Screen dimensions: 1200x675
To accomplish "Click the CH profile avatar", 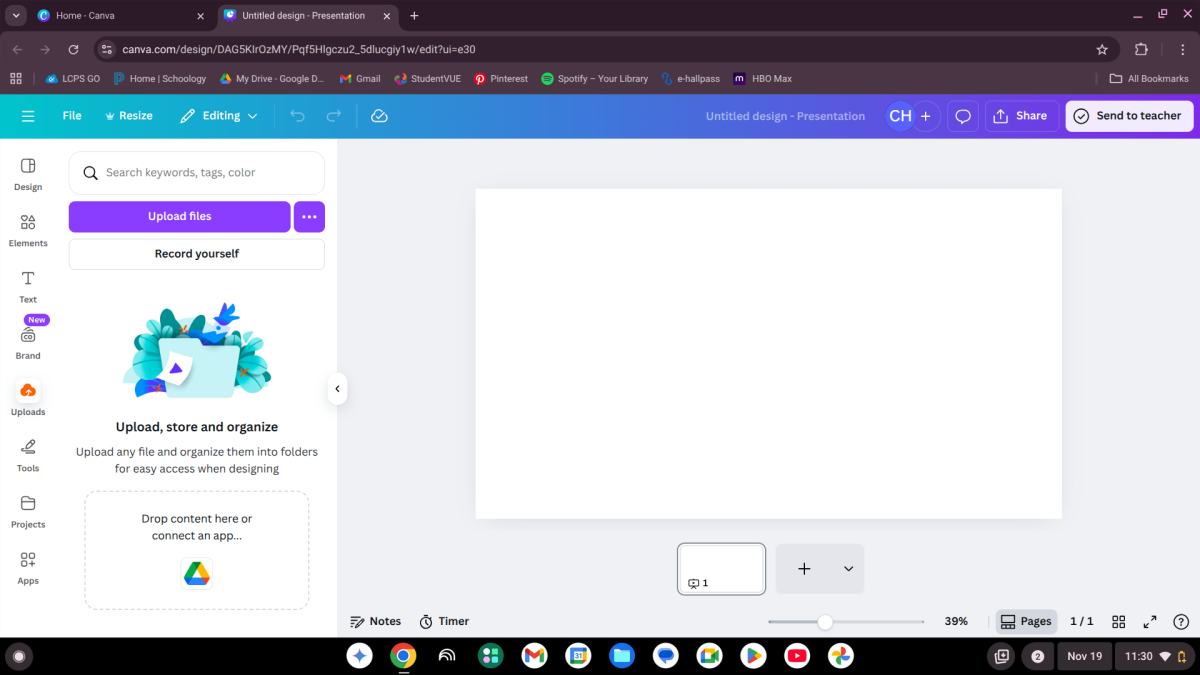I will tap(900, 116).
